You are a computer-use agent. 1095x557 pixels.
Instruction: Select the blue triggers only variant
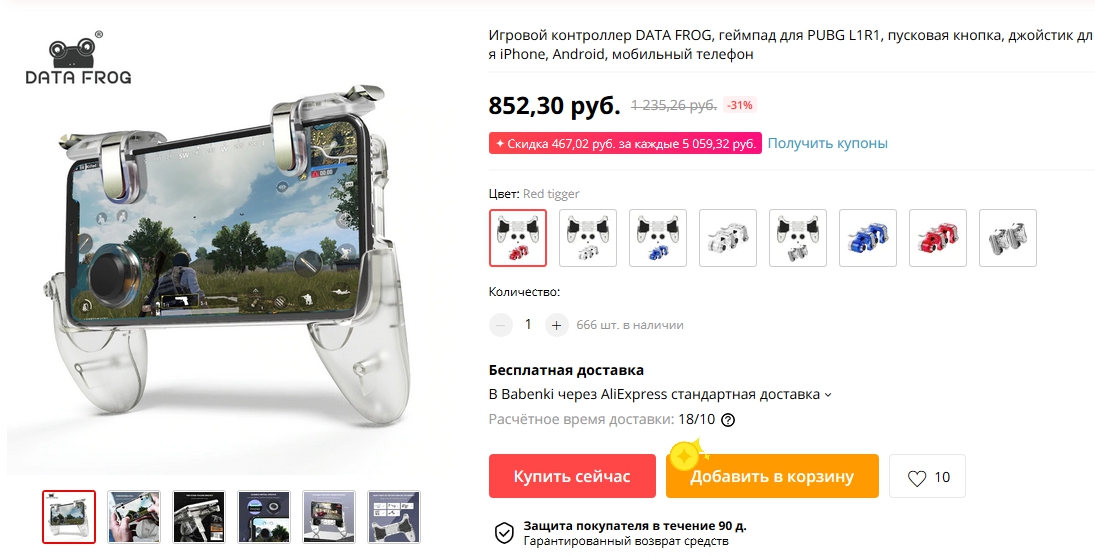868,238
